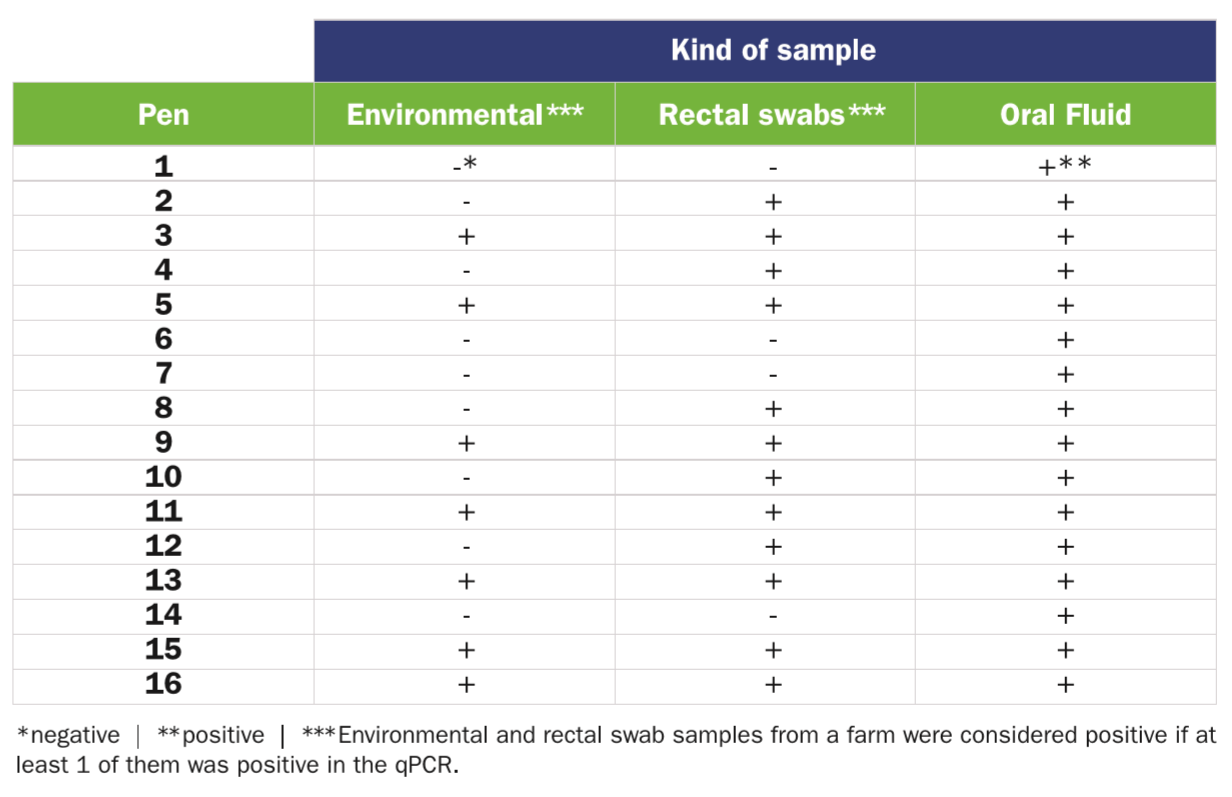Select Rectal swabs plus sign for pen 12

(x=772, y=547)
